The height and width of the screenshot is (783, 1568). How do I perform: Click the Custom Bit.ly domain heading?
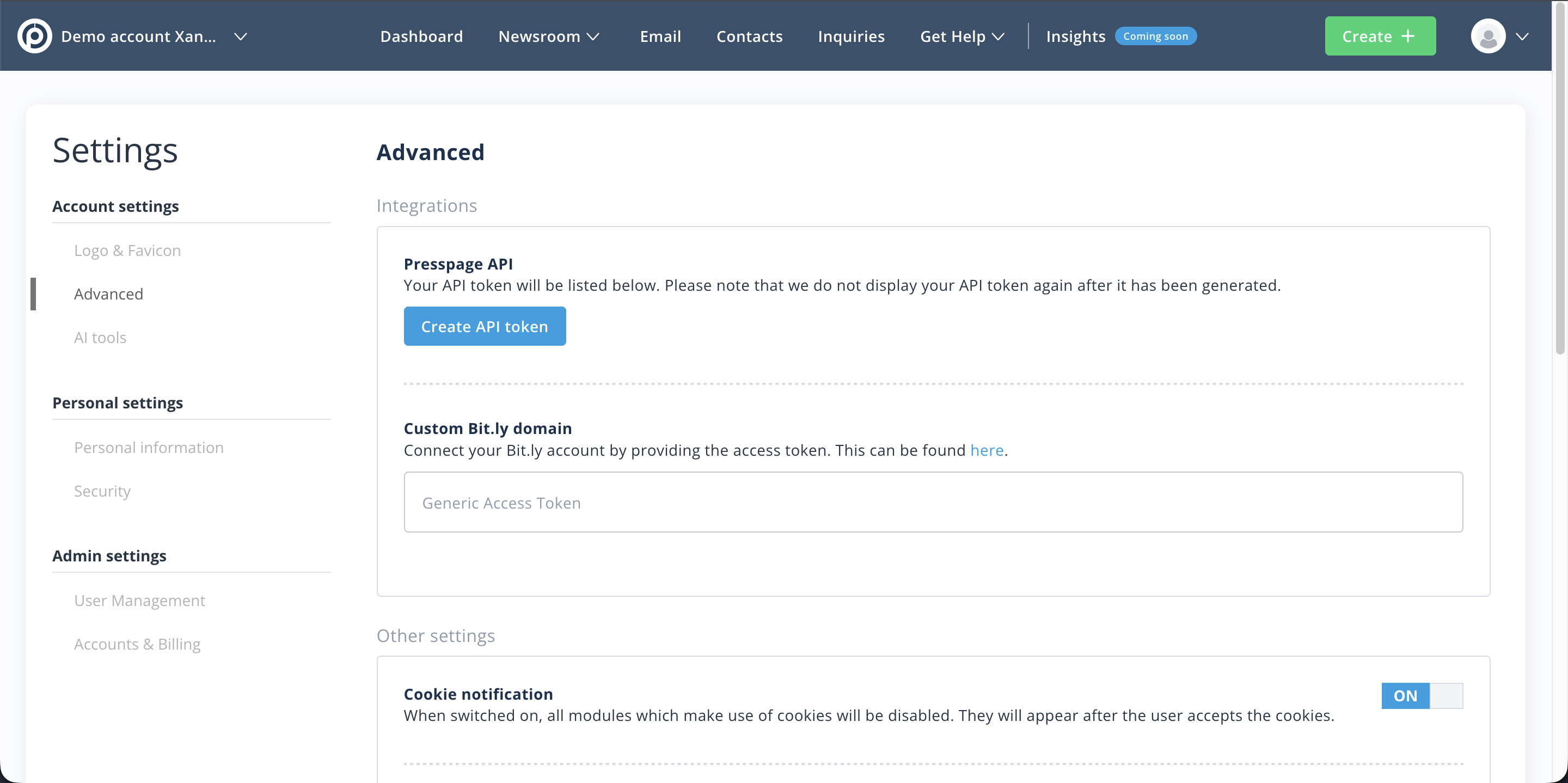tap(488, 428)
